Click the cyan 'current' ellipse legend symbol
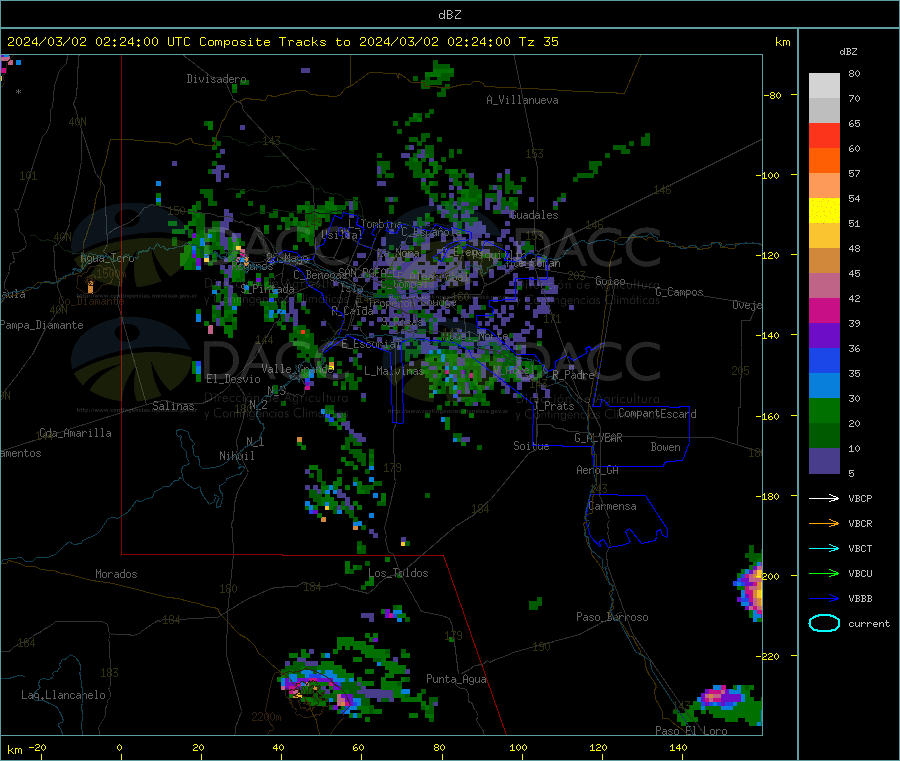 (824, 623)
